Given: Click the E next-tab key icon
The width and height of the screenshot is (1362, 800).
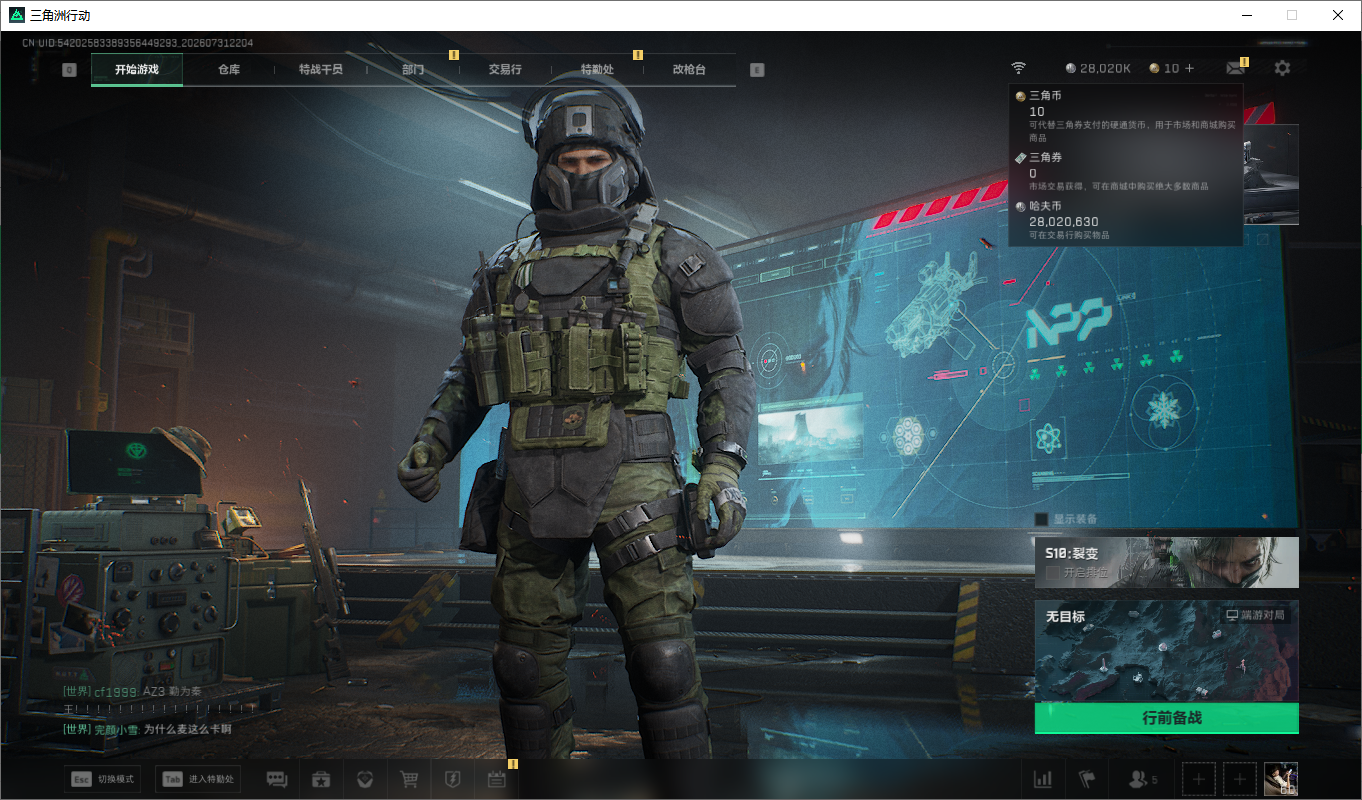Looking at the screenshot, I should pyautogui.click(x=757, y=70).
